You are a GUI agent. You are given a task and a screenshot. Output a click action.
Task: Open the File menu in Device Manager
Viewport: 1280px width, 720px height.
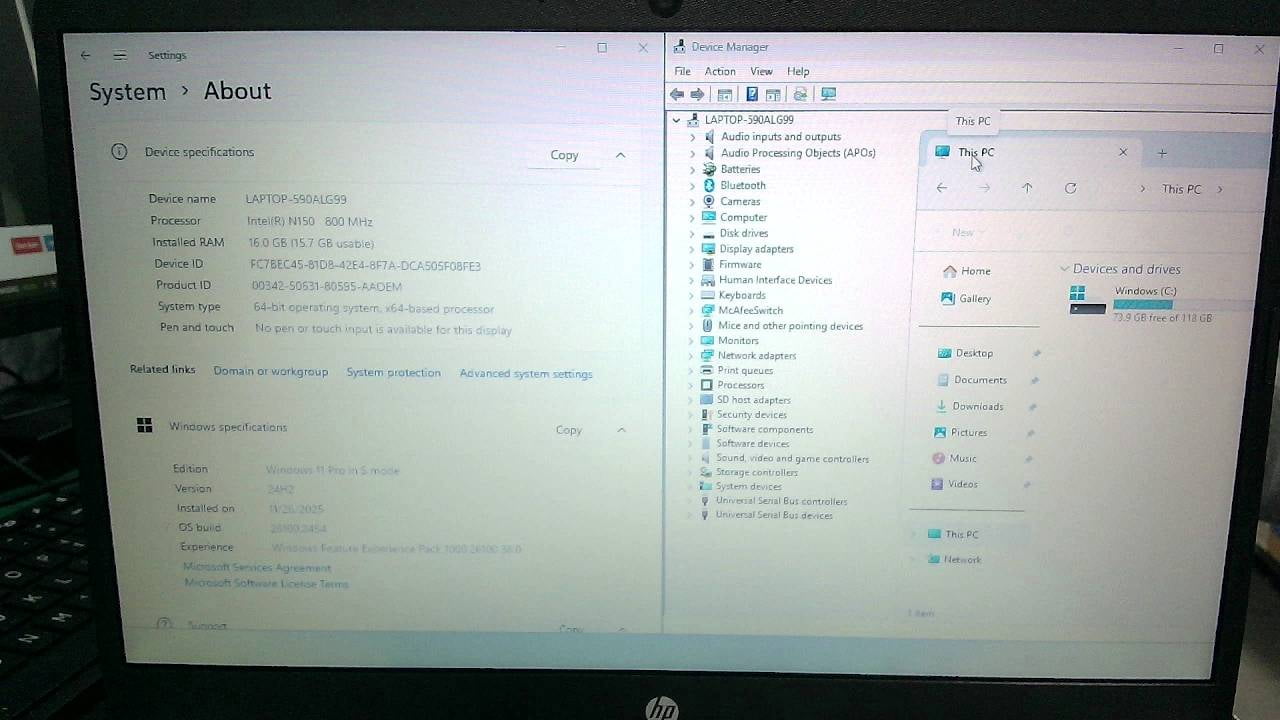coord(682,71)
